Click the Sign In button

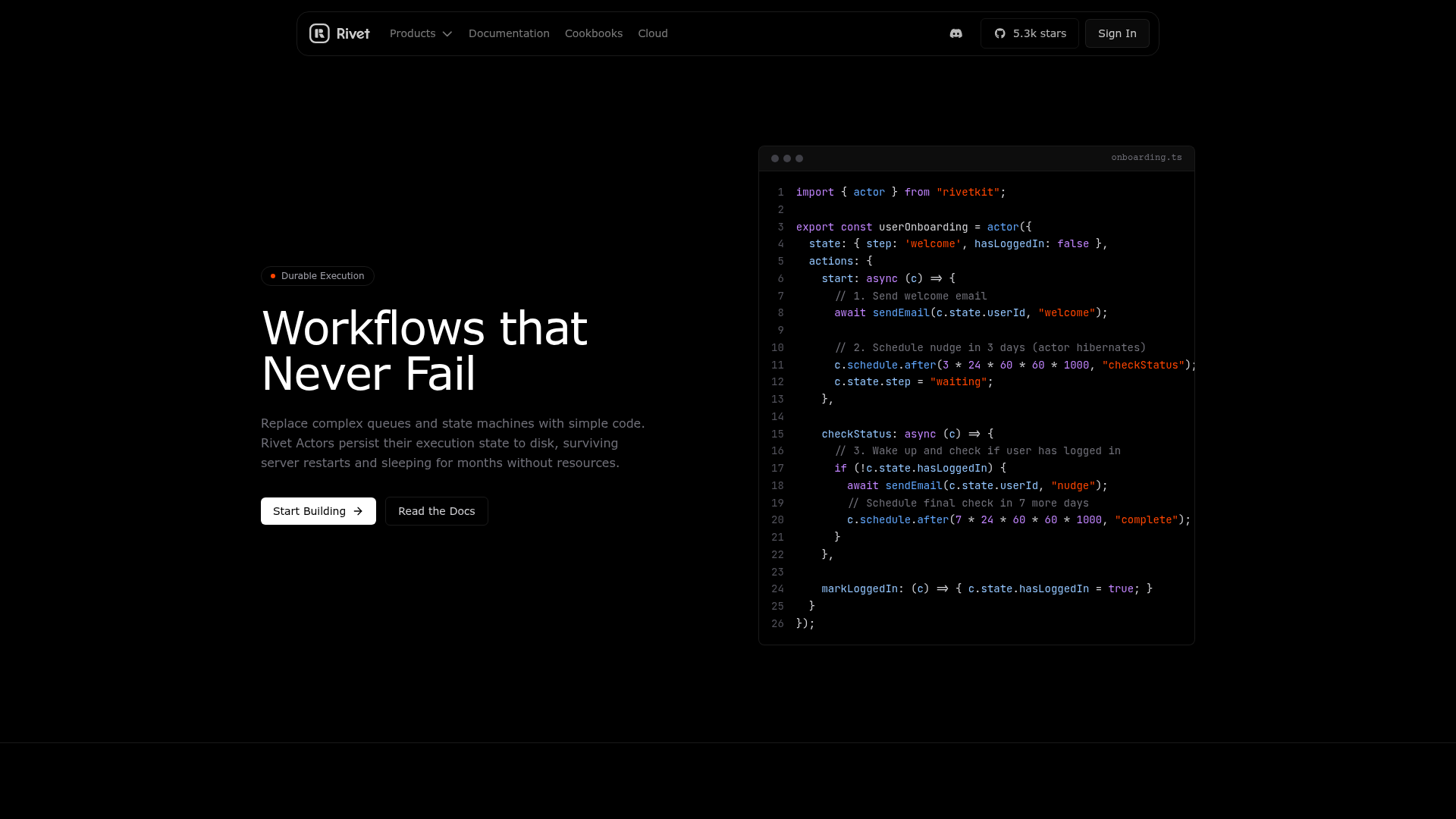tap(1117, 33)
